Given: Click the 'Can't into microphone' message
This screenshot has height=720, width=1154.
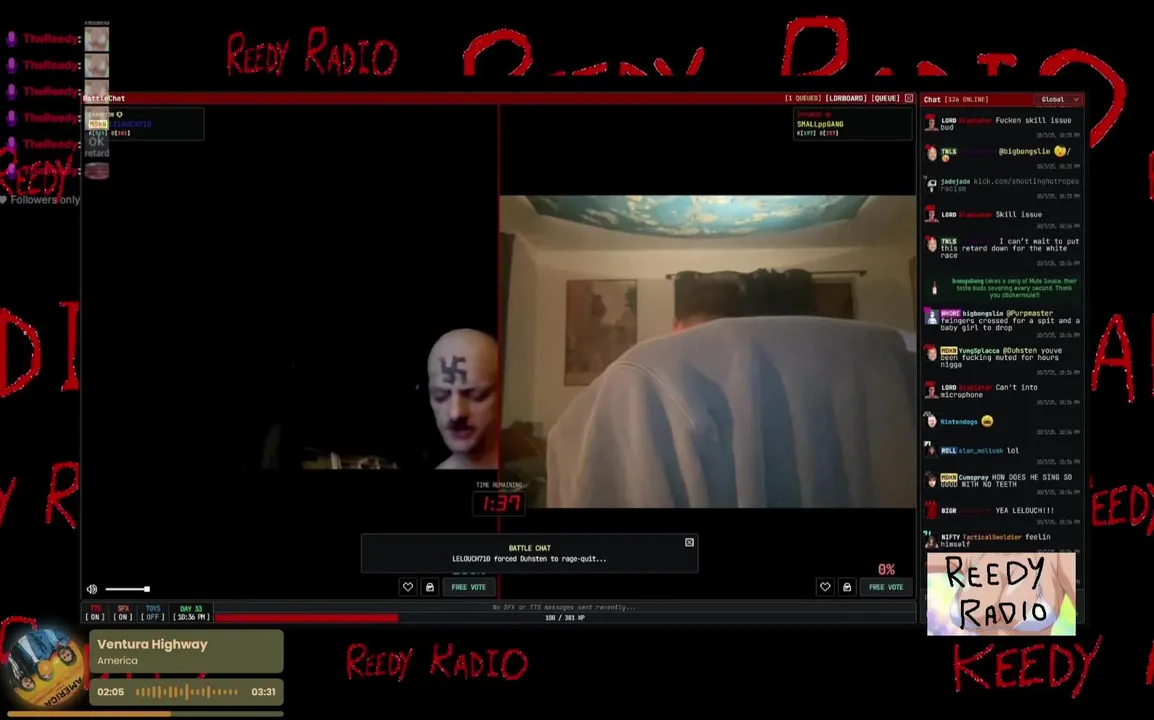Looking at the screenshot, I should [988, 391].
